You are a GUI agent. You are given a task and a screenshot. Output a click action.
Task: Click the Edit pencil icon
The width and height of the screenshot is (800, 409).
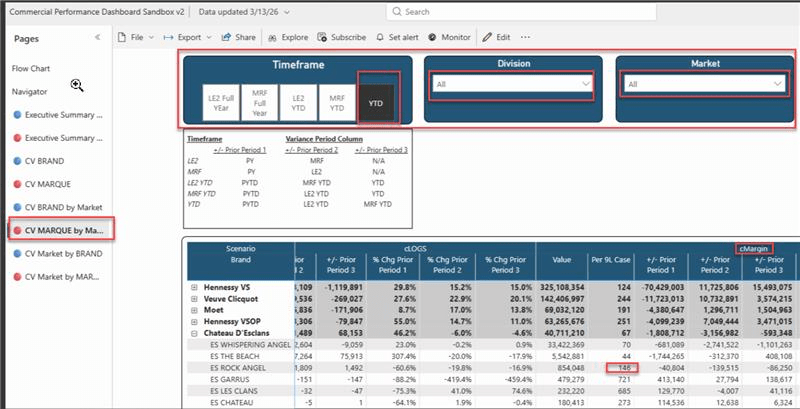tap(487, 37)
